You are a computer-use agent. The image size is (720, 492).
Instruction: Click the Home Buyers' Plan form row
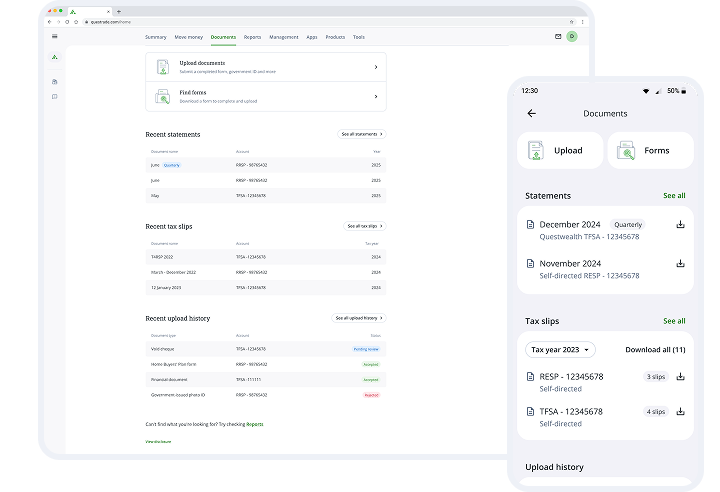(266, 364)
